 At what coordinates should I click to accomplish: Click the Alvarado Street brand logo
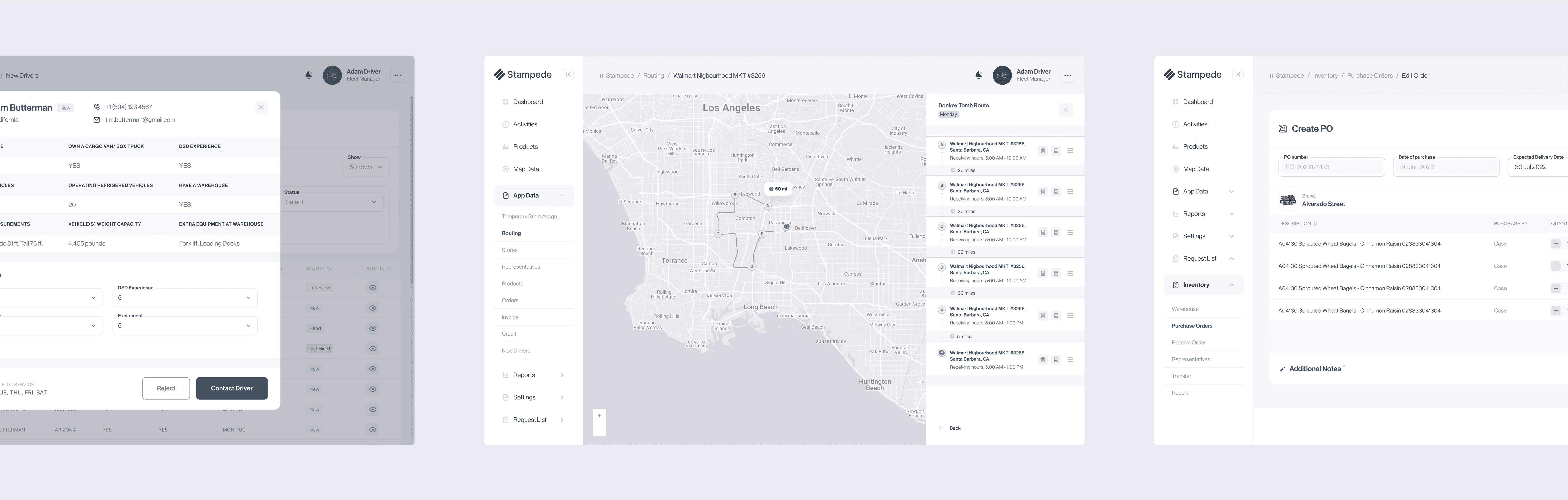point(1288,200)
